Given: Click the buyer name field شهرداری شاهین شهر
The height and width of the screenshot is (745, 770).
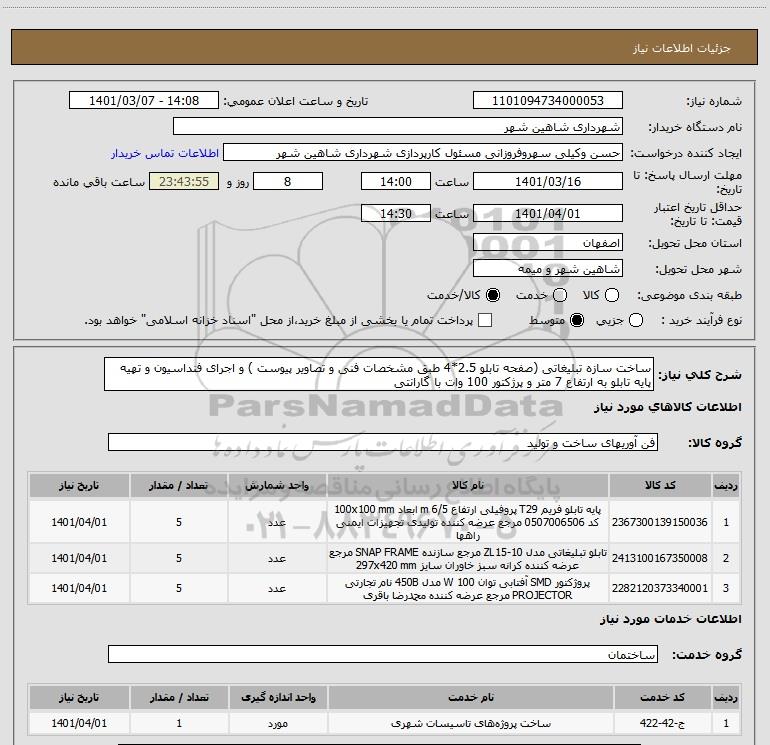Looking at the screenshot, I should [x=398, y=127].
